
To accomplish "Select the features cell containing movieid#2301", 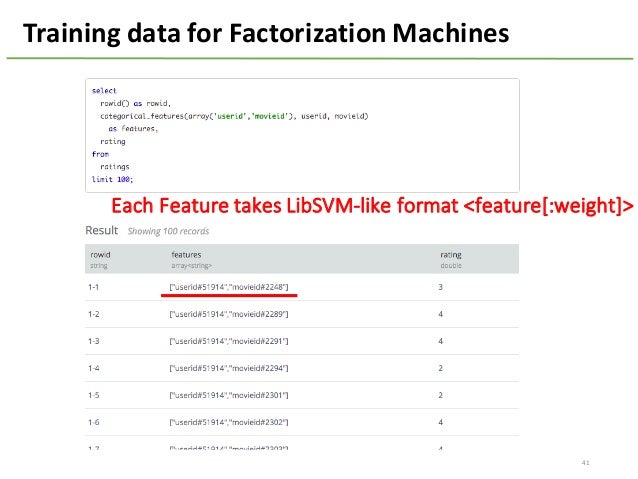I will (x=229, y=395).
